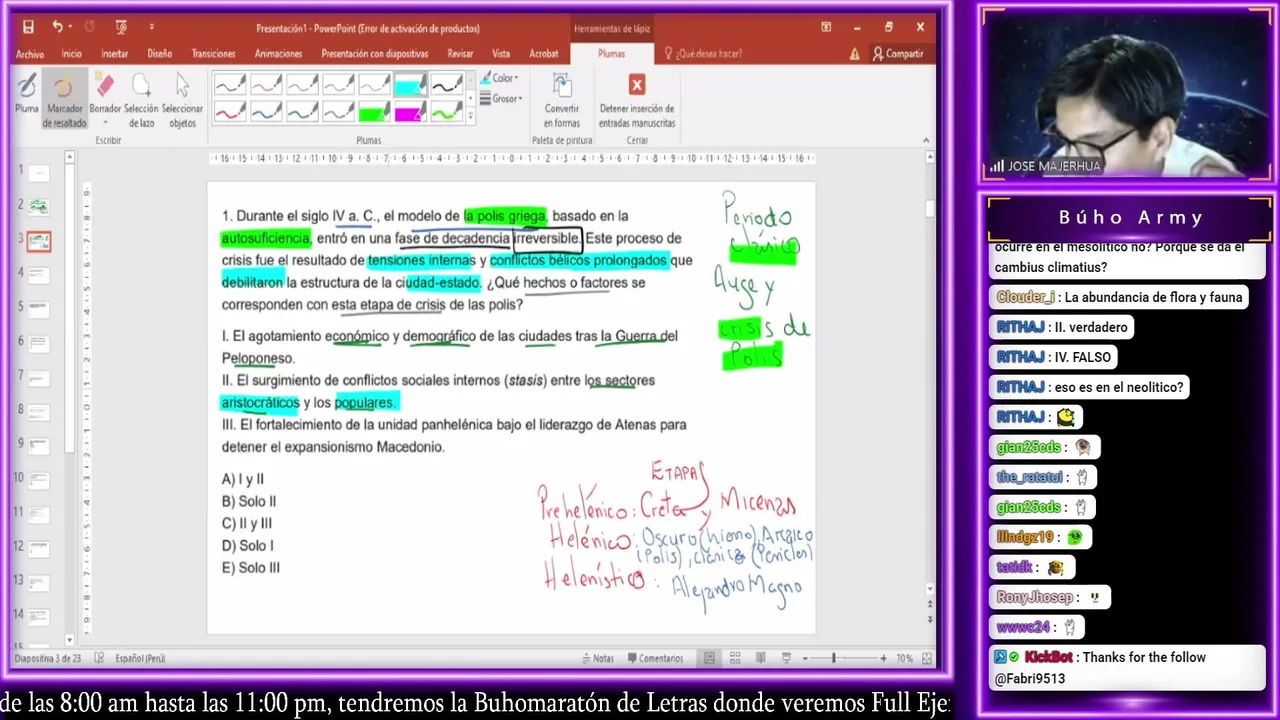1280x720 pixels.
Task: Open the Archivo menu
Action: click(30, 54)
